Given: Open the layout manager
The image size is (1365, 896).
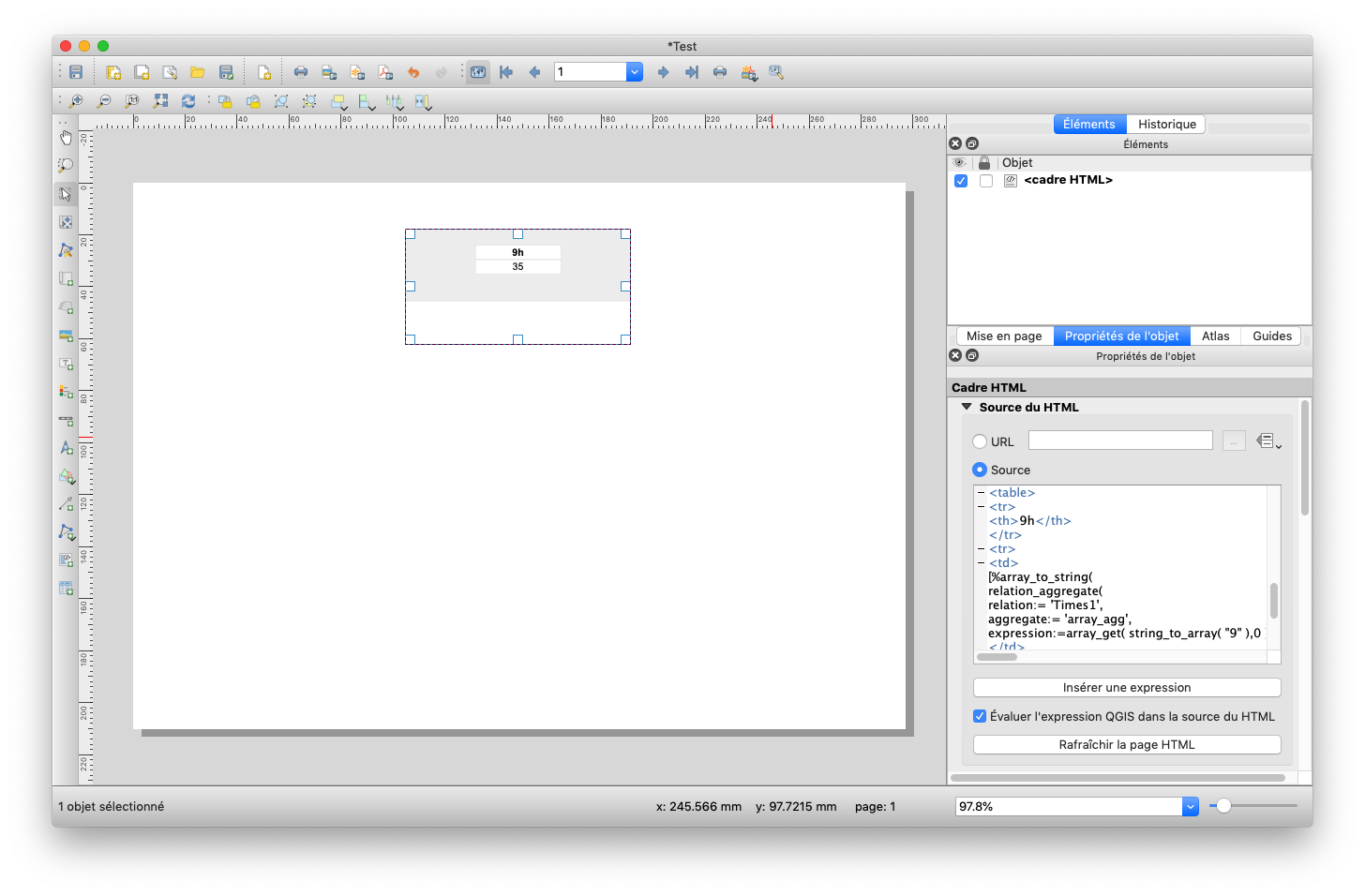Looking at the screenshot, I should (170, 72).
